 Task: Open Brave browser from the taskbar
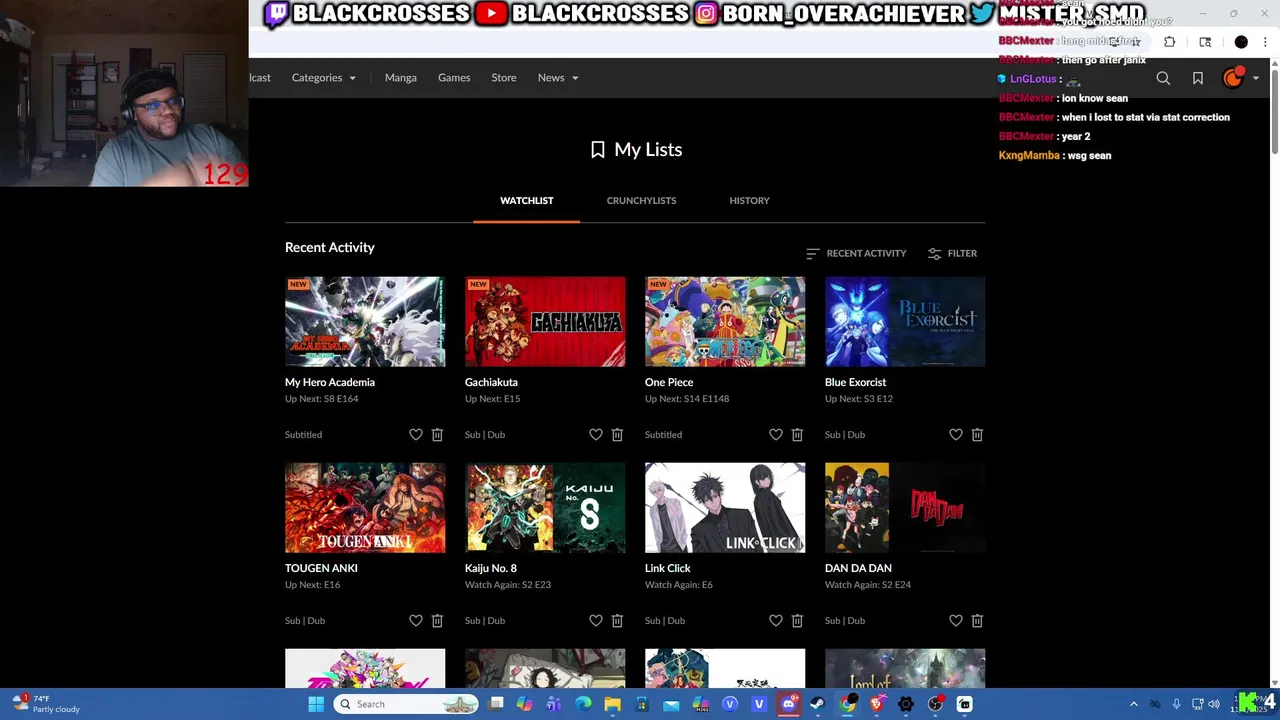(x=876, y=704)
